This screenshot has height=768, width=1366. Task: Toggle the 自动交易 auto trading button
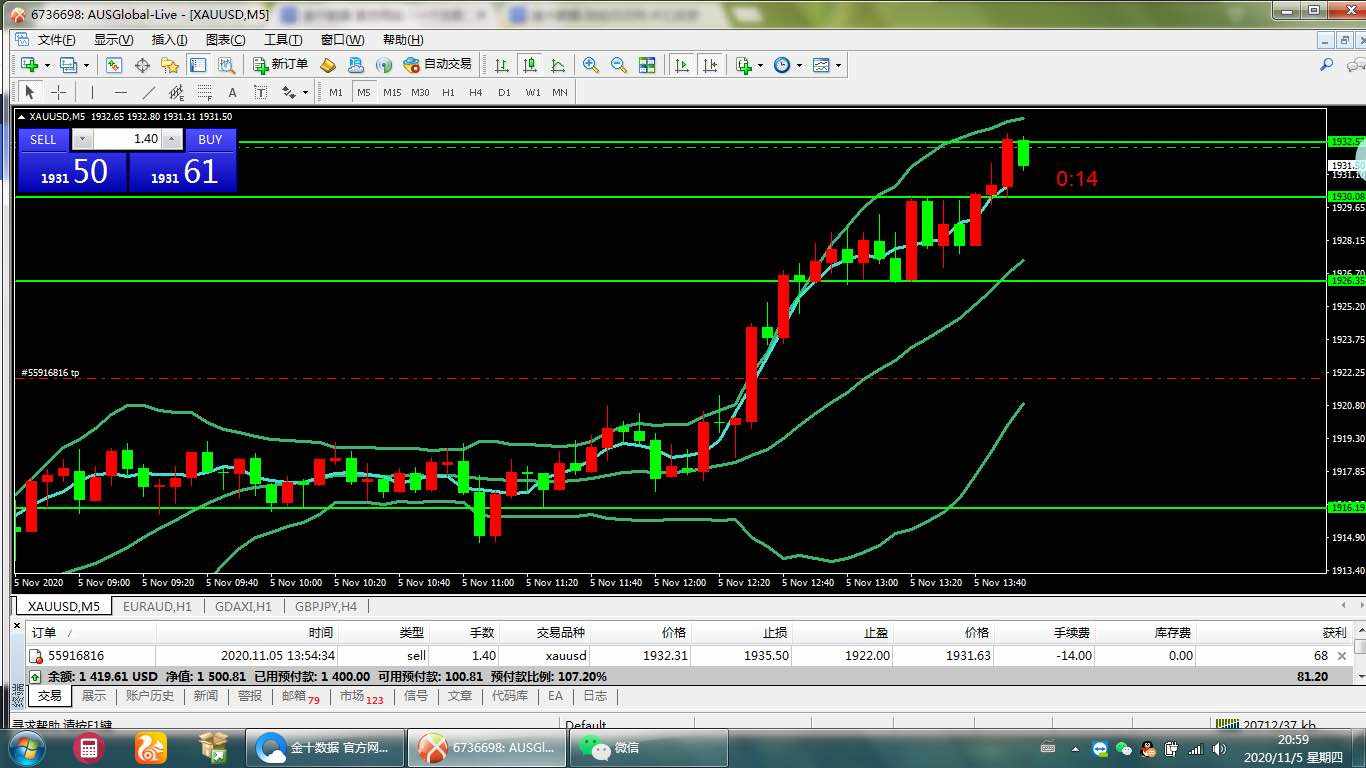[x=437, y=64]
